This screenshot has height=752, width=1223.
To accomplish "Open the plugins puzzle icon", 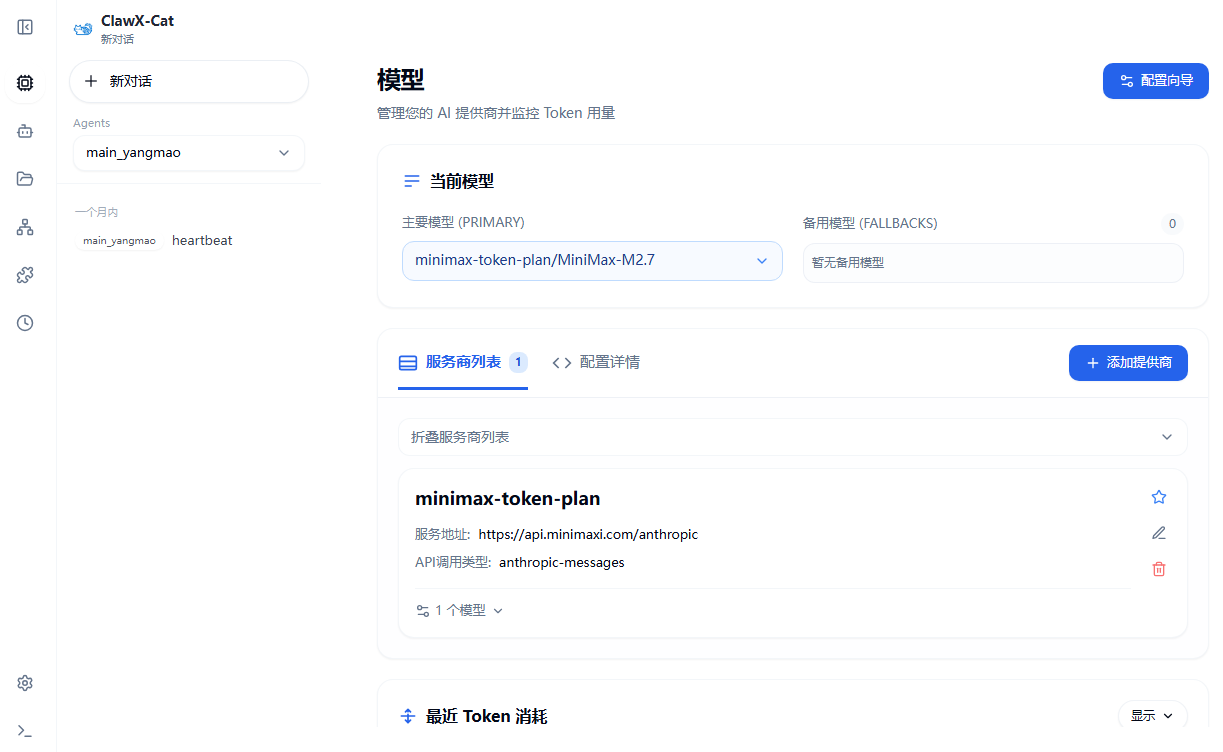I will (24, 275).
